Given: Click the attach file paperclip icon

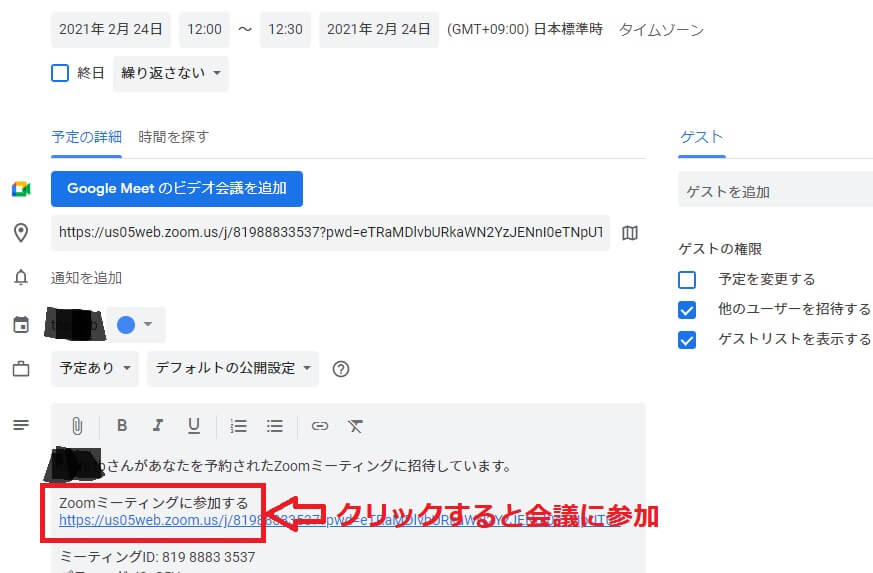Looking at the screenshot, I should 76,426.
